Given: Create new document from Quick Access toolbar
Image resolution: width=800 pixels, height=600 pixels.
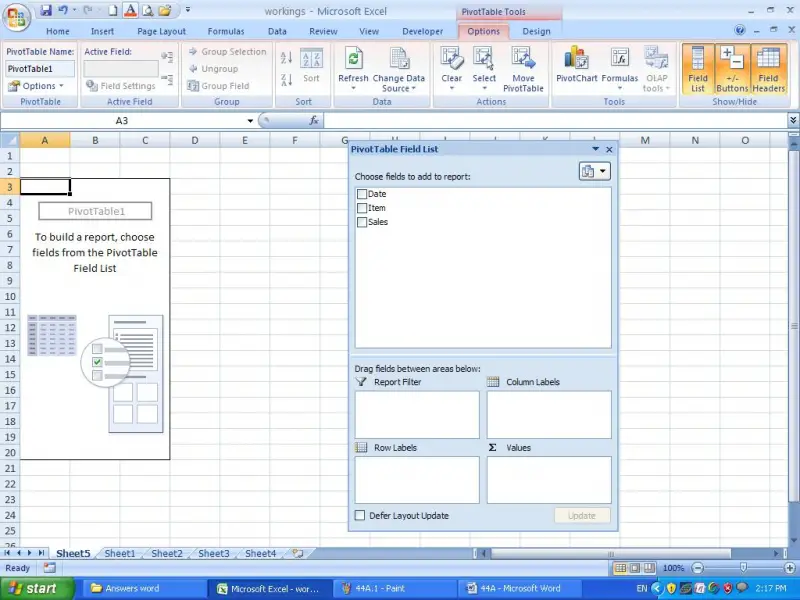Looking at the screenshot, I should coord(113,10).
